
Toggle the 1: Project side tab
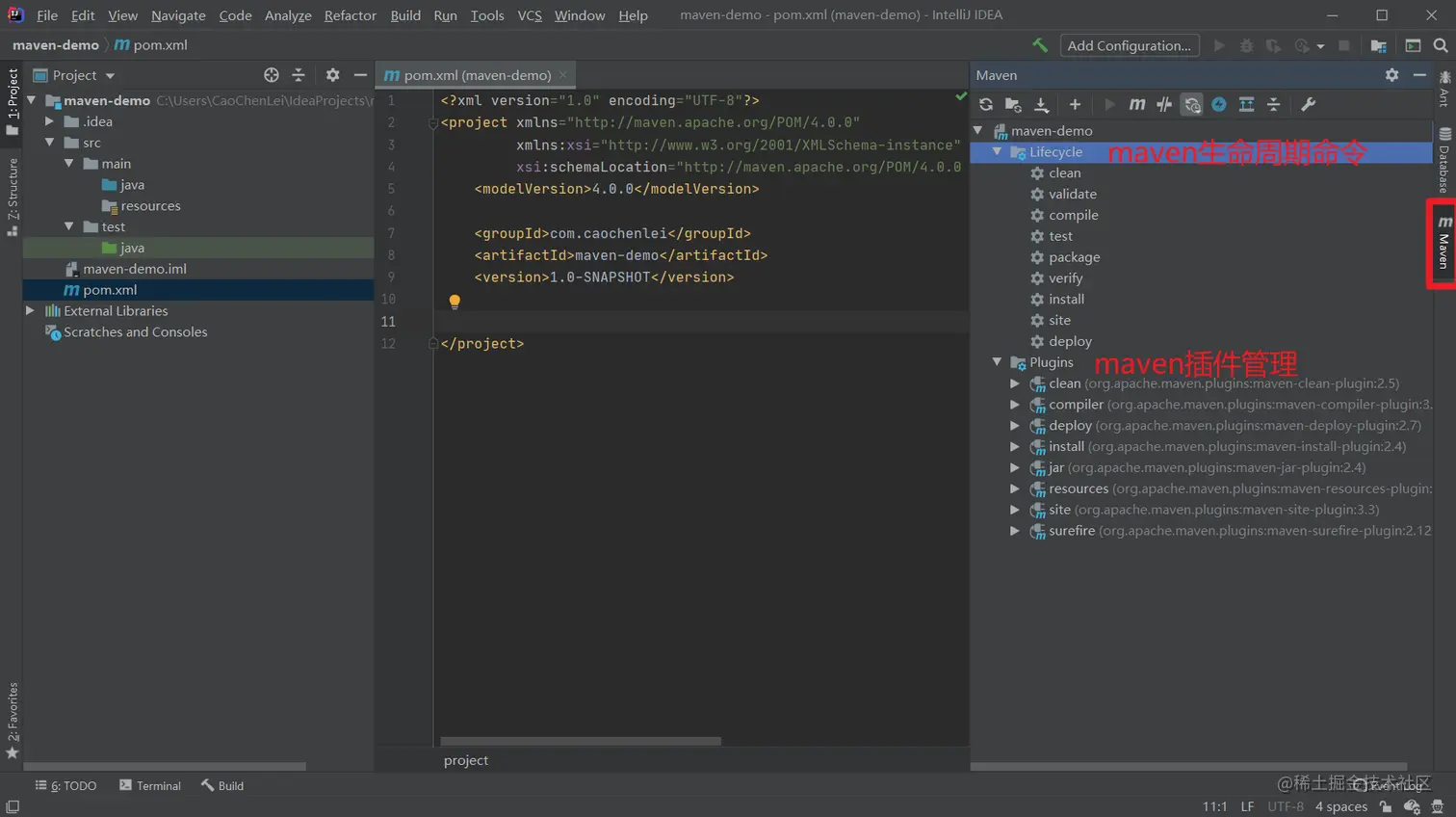coord(12,102)
